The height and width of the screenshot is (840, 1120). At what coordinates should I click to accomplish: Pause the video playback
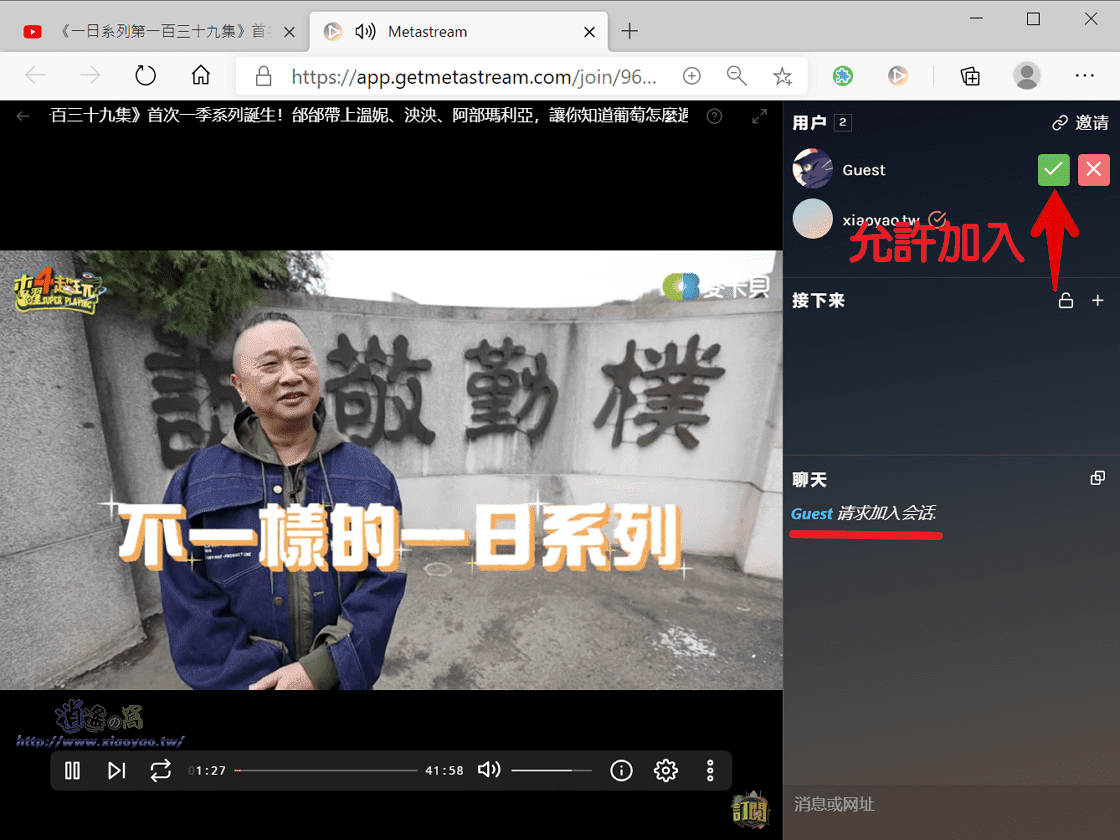coord(72,771)
